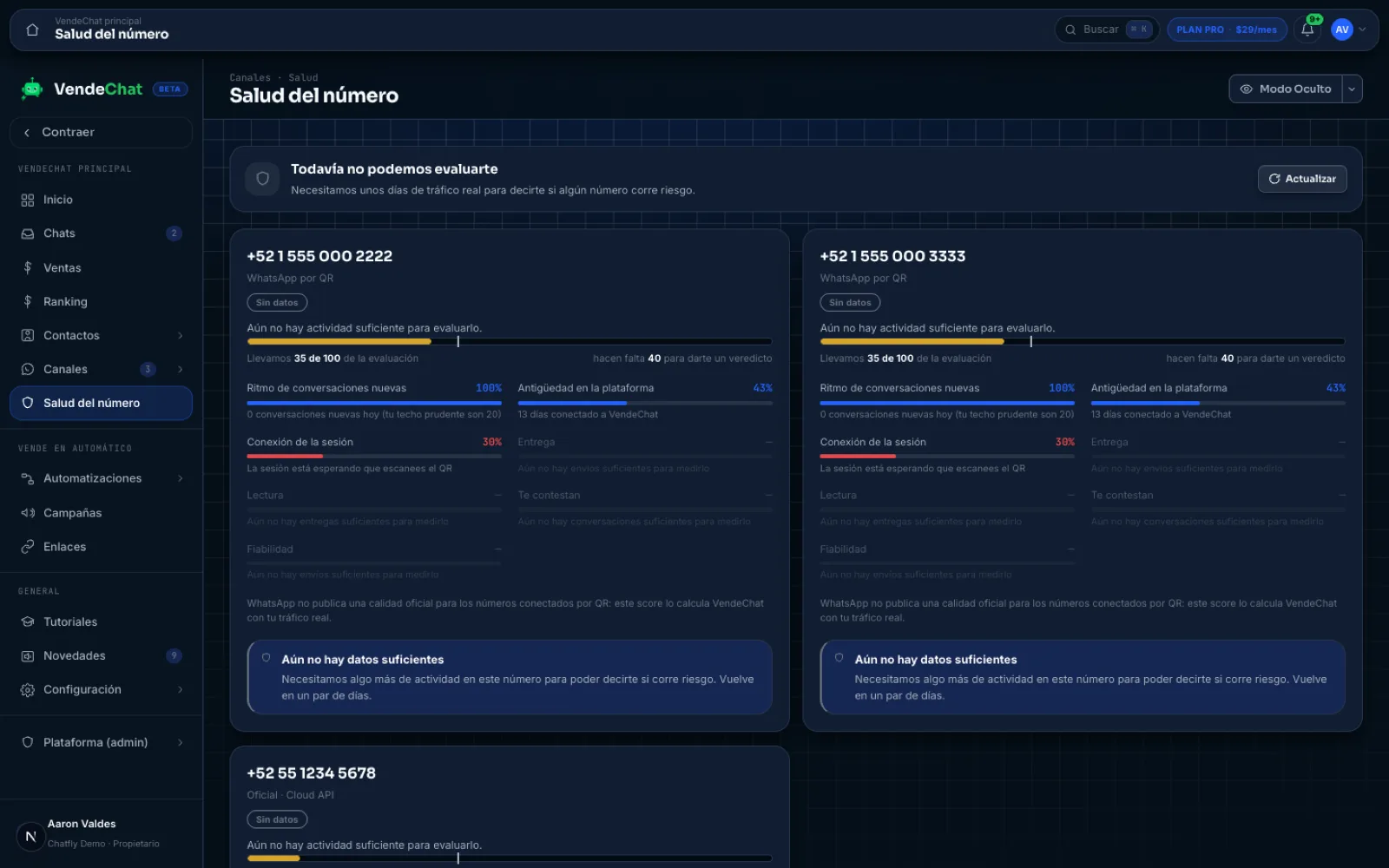Focus the Buscar search field
Image resolution: width=1389 pixels, height=868 pixels.
click(x=1107, y=30)
